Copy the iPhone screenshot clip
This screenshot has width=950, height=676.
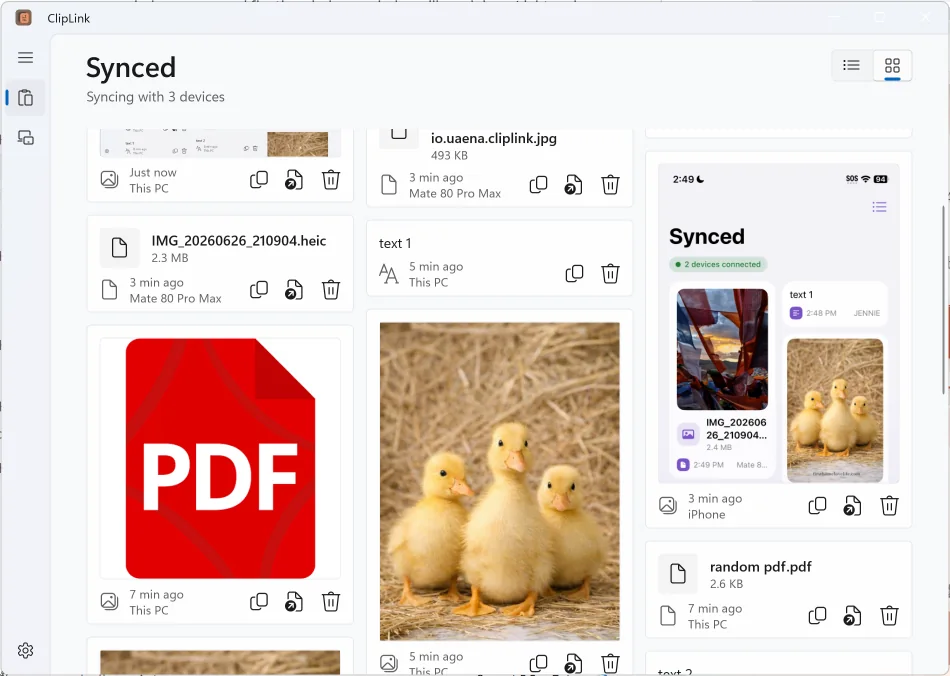click(x=817, y=506)
